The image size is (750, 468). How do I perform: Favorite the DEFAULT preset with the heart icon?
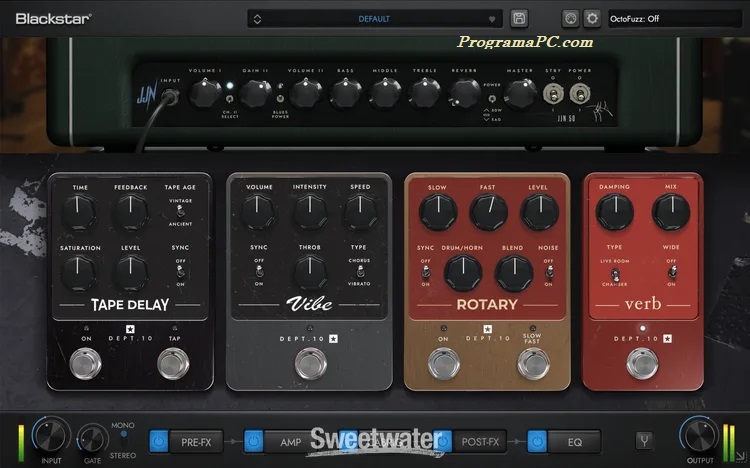492,19
